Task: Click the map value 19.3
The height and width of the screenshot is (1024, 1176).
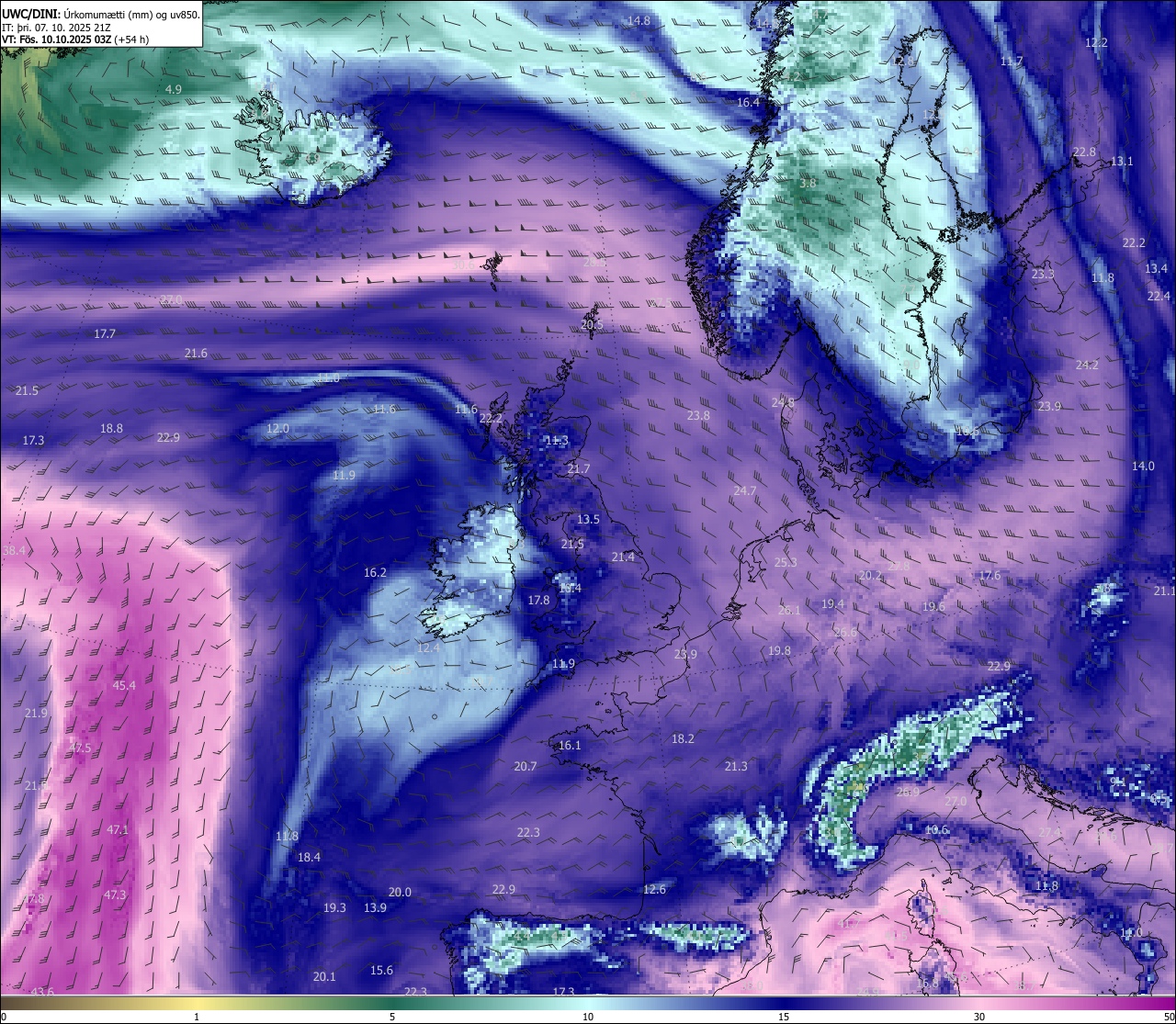Action: 334,907
